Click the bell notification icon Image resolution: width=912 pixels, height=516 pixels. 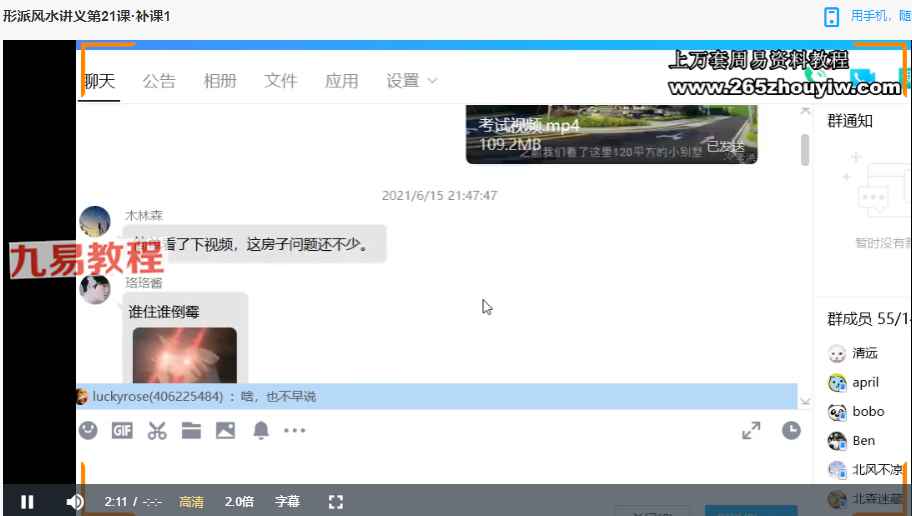261,431
